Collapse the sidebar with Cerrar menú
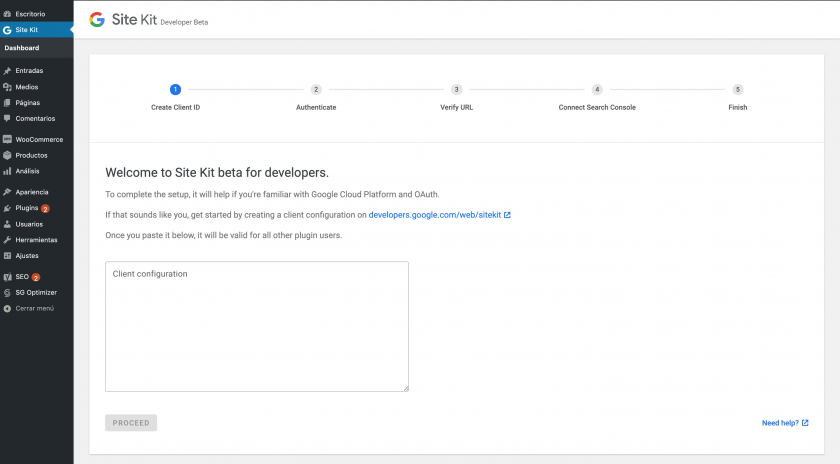 coord(34,308)
